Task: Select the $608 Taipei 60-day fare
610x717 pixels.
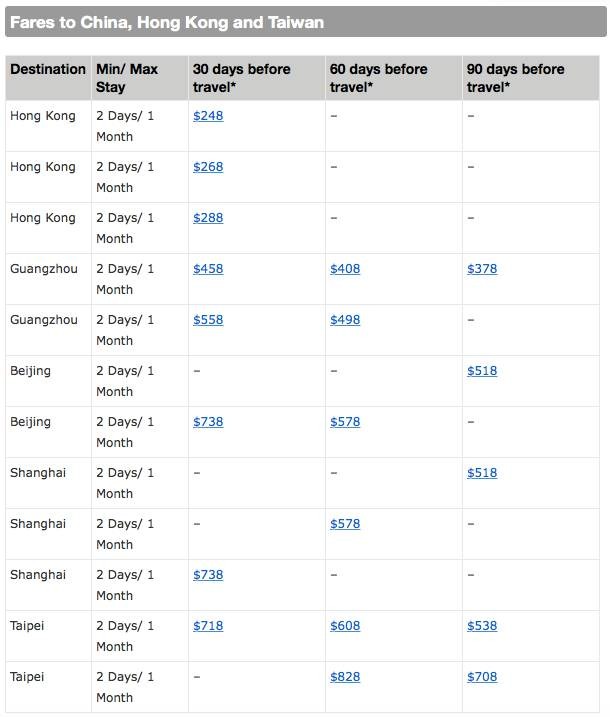Action: tap(345, 626)
